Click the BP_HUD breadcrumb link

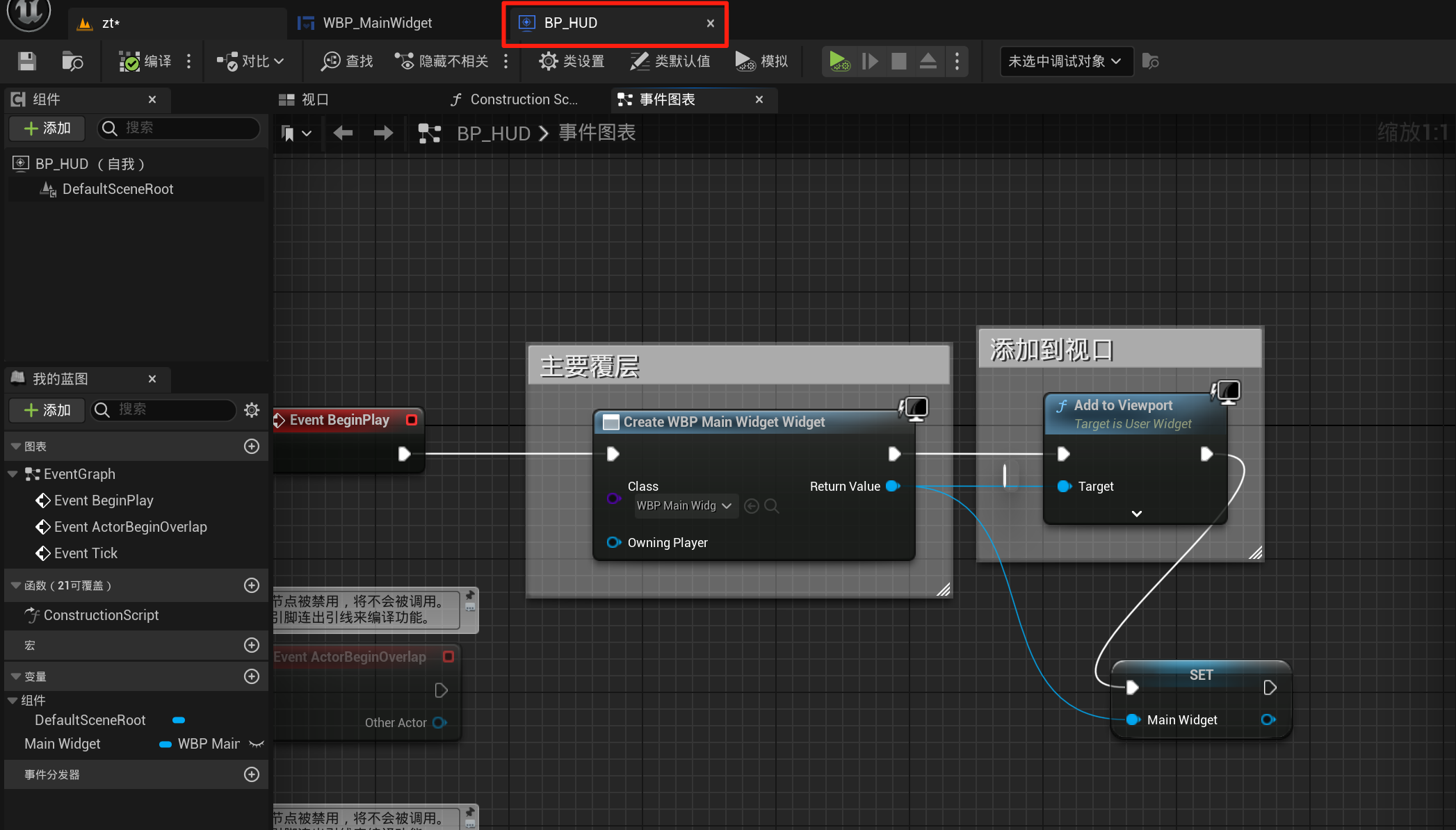tap(494, 133)
